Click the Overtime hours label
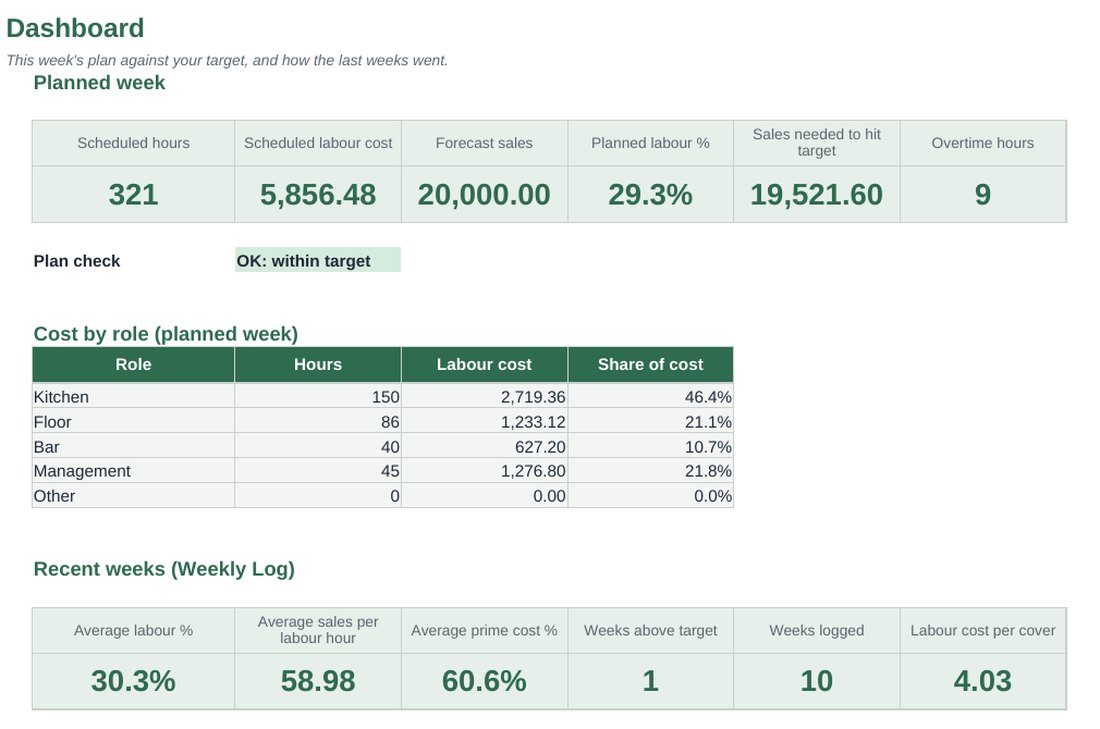Image resolution: width=1100 pixels, height=729 pixels. (983, 143)
